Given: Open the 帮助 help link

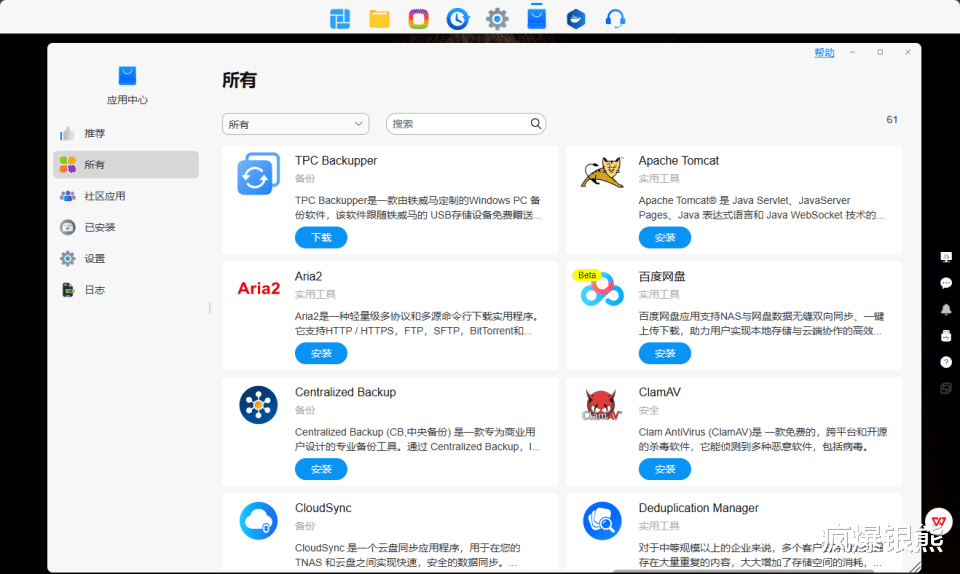Looking at the screenshot, I should pos(824,53).
